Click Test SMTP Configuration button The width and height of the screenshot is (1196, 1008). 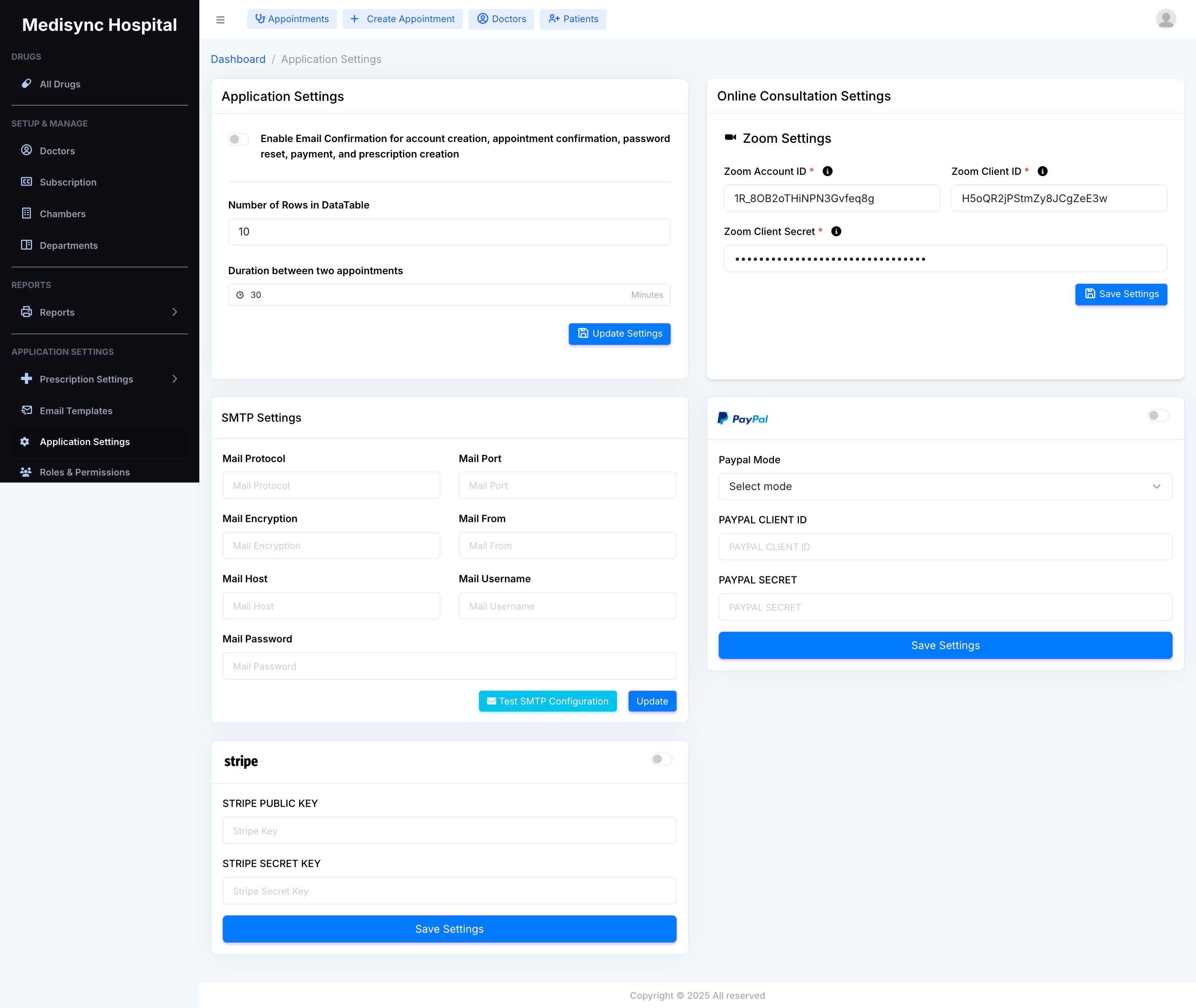point(547,701)
